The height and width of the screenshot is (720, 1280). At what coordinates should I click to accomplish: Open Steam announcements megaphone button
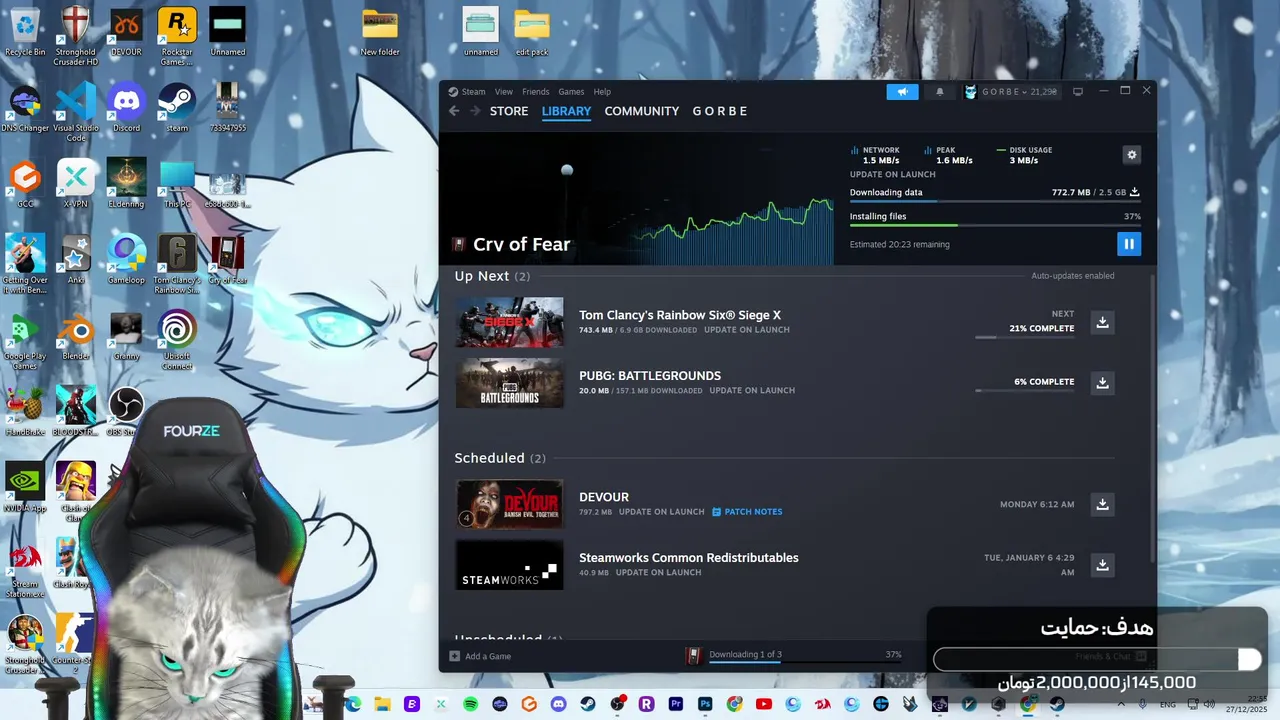pos(902,92)
